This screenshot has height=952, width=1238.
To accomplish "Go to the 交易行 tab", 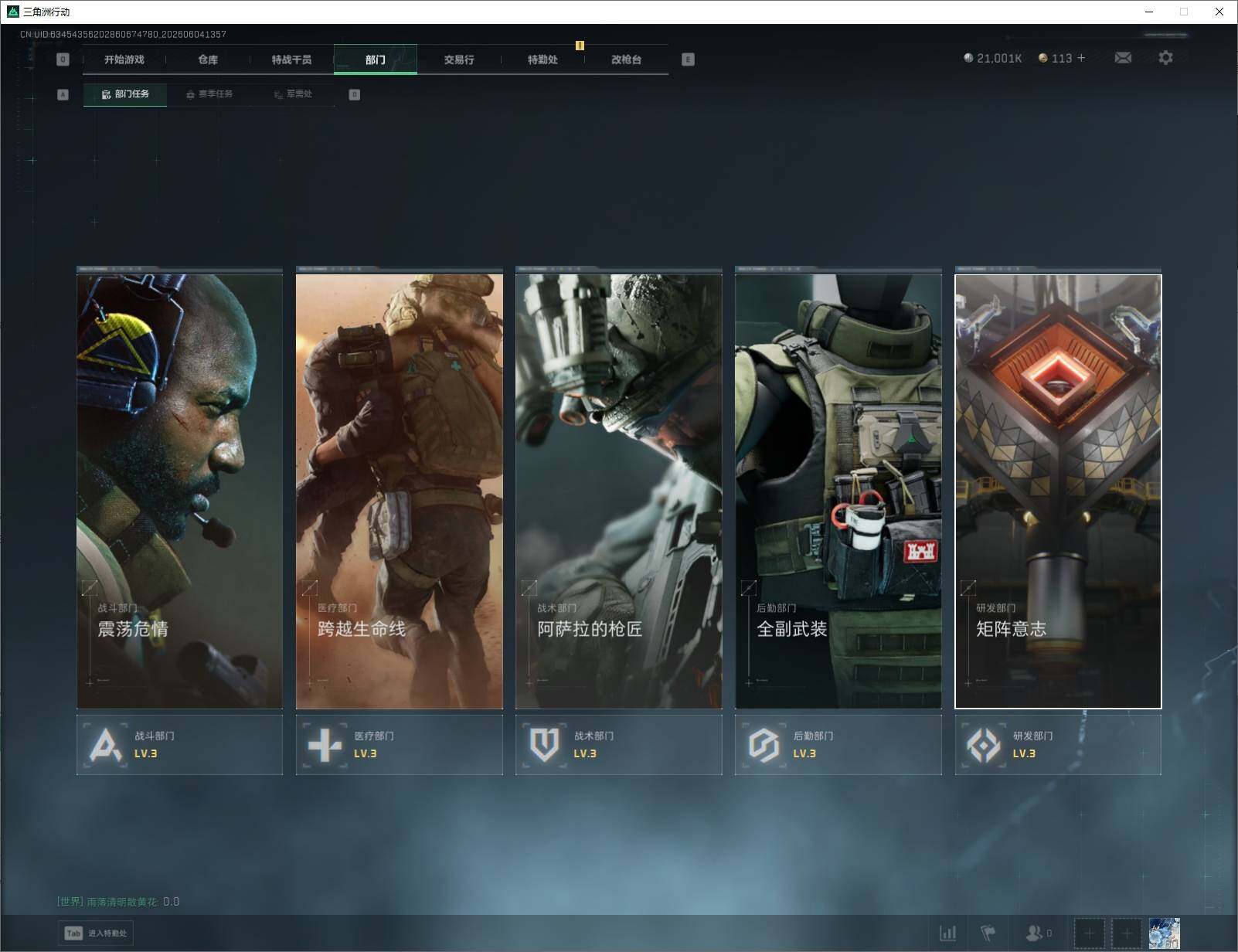I will tap(459, 59).
